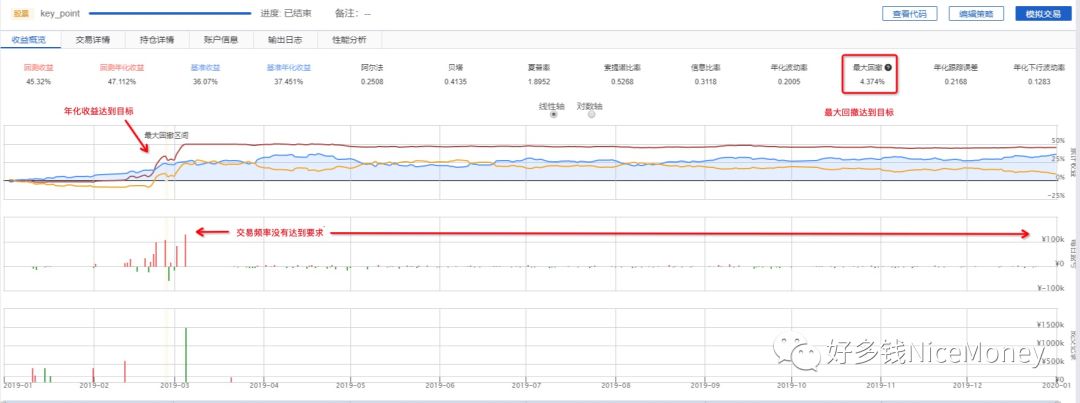Show the 输出日志 tab
Screen dimensions: 1080x403
(x=285, y=39)
